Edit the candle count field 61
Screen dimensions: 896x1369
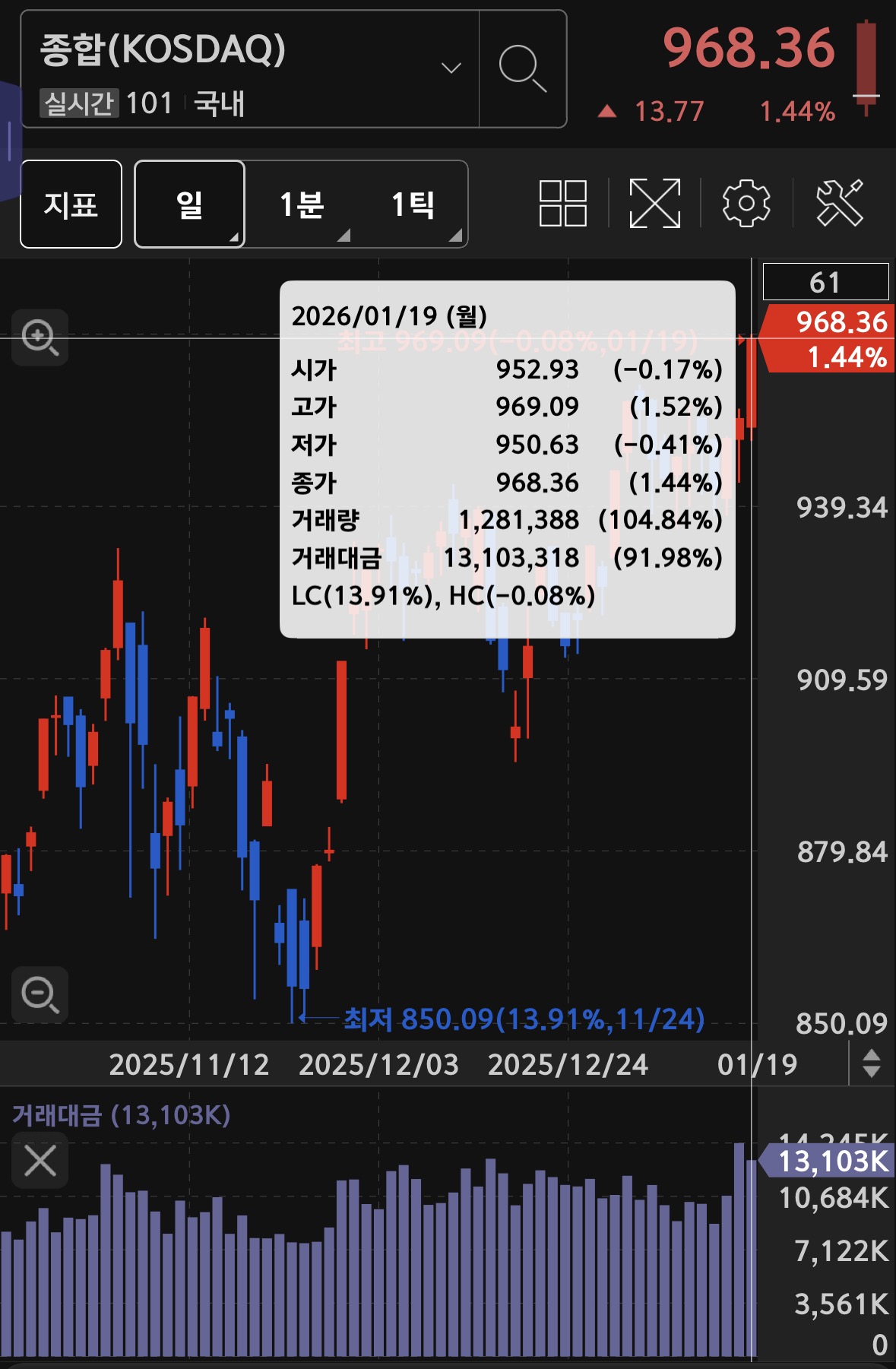[825, 282]
